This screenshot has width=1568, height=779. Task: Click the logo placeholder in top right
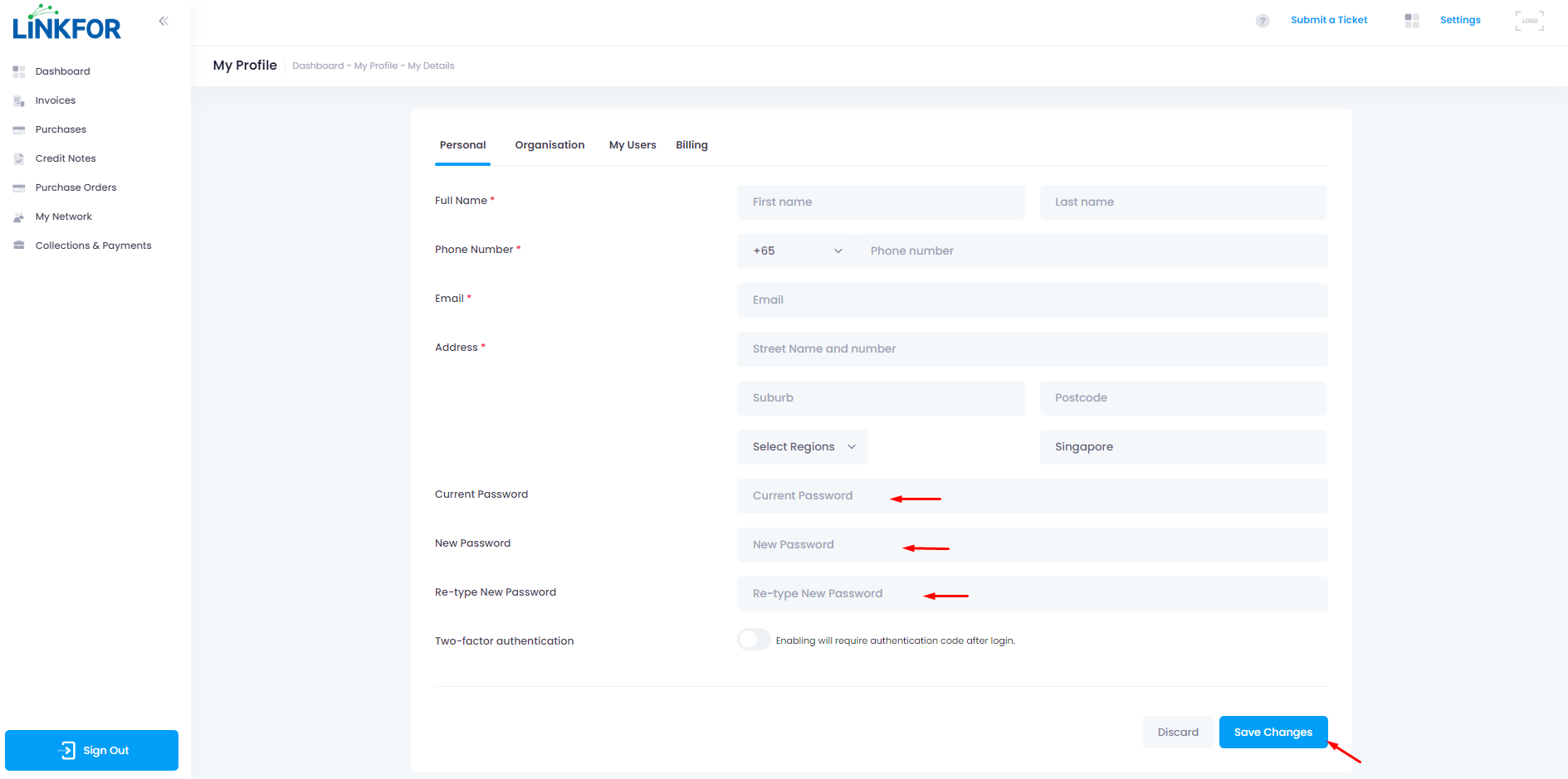coord(1529,21)
